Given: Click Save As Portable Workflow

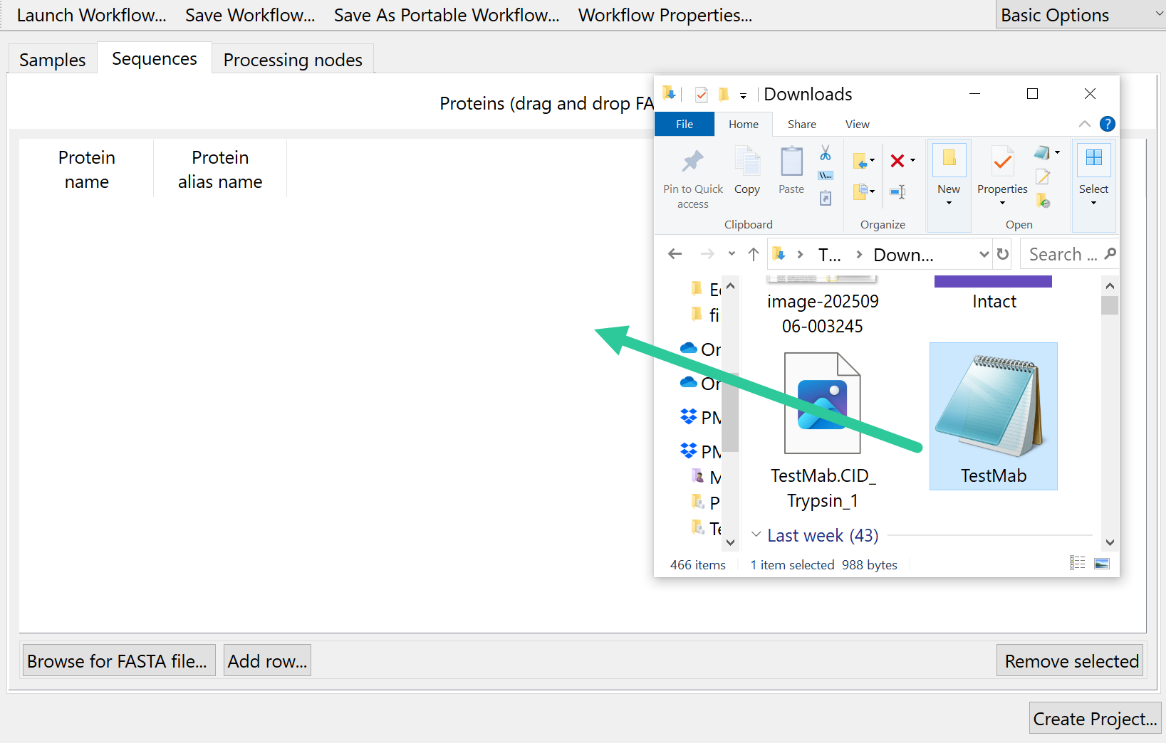Looking at the screenshot, I should click(446, 15).
